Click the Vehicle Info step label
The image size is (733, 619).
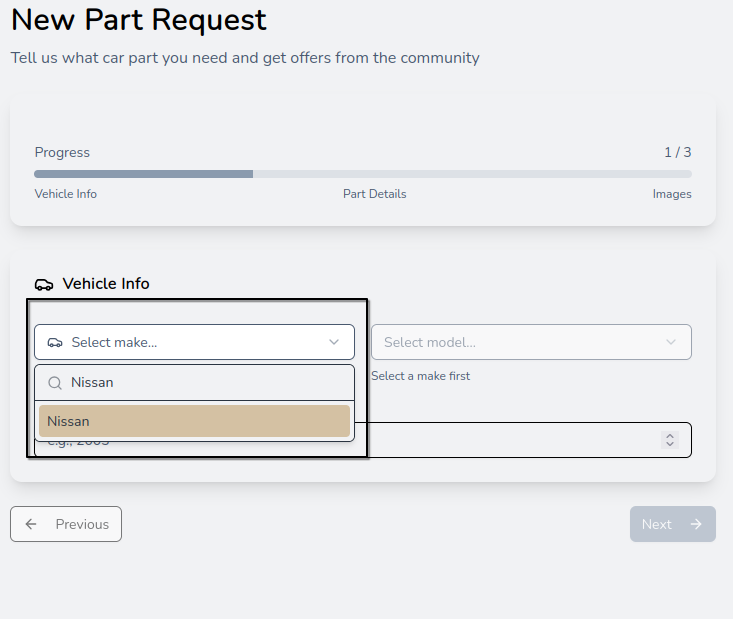65,194
